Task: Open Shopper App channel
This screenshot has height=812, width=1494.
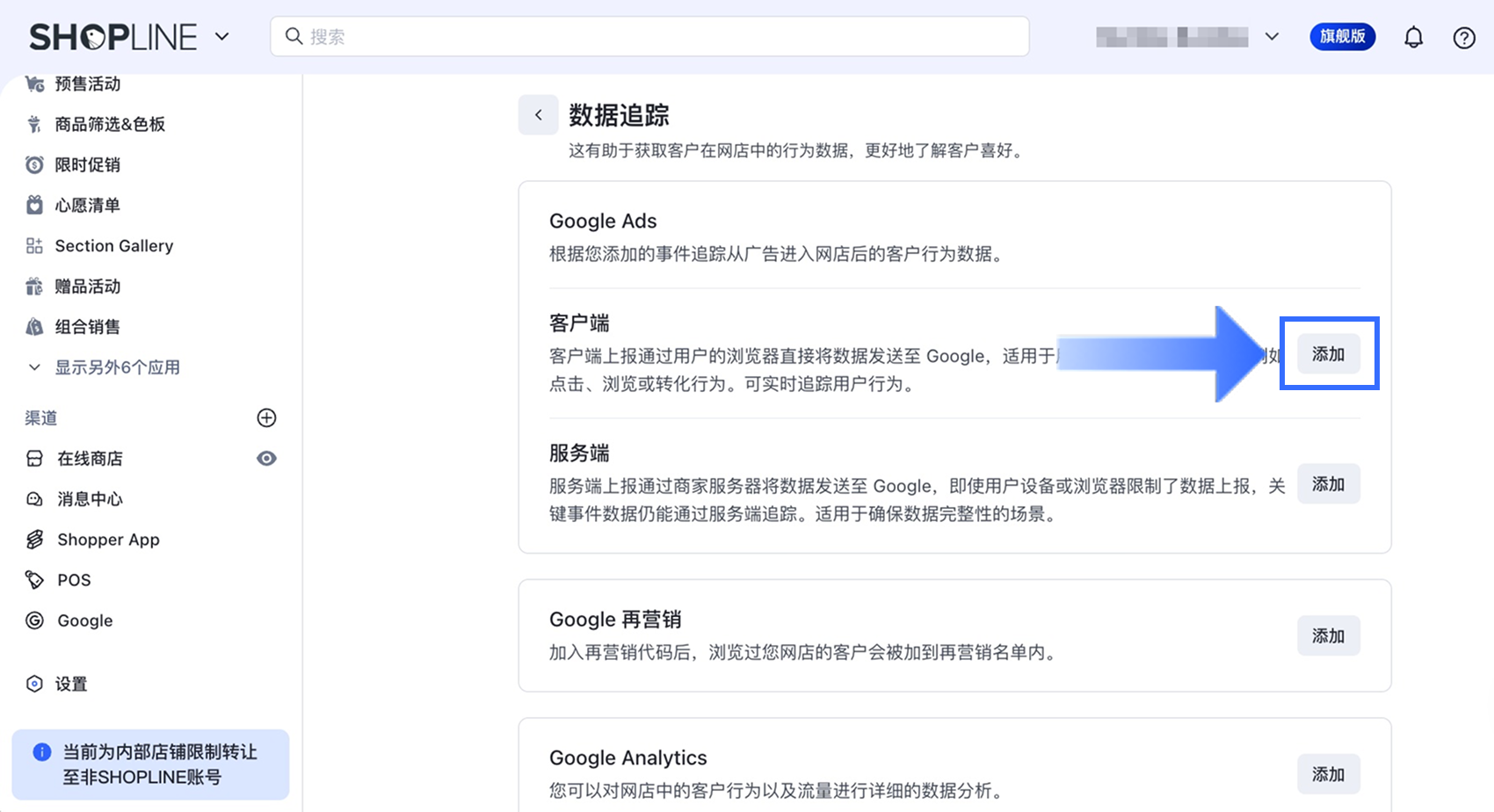Action: click(x=108, y=540)
